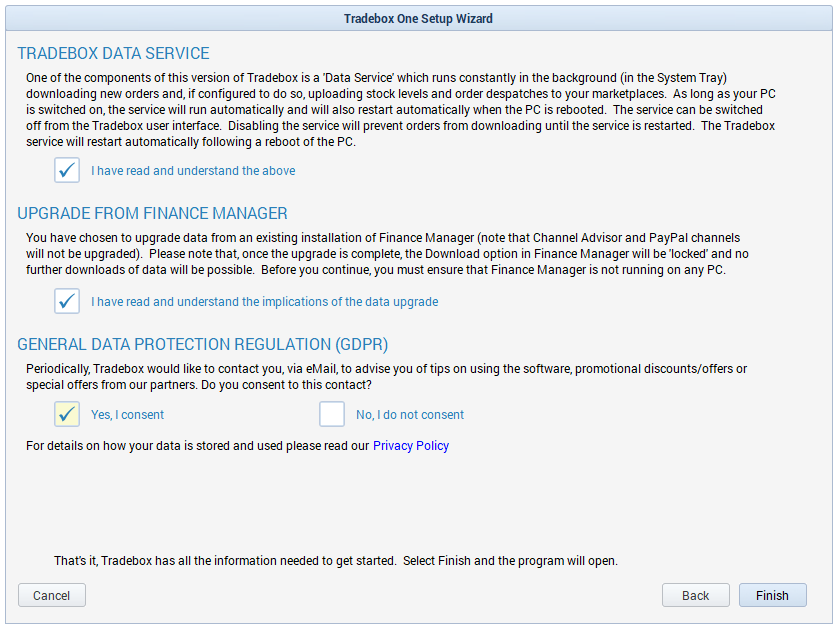Click the Data Service description paragraph

(x=400, y=110)
